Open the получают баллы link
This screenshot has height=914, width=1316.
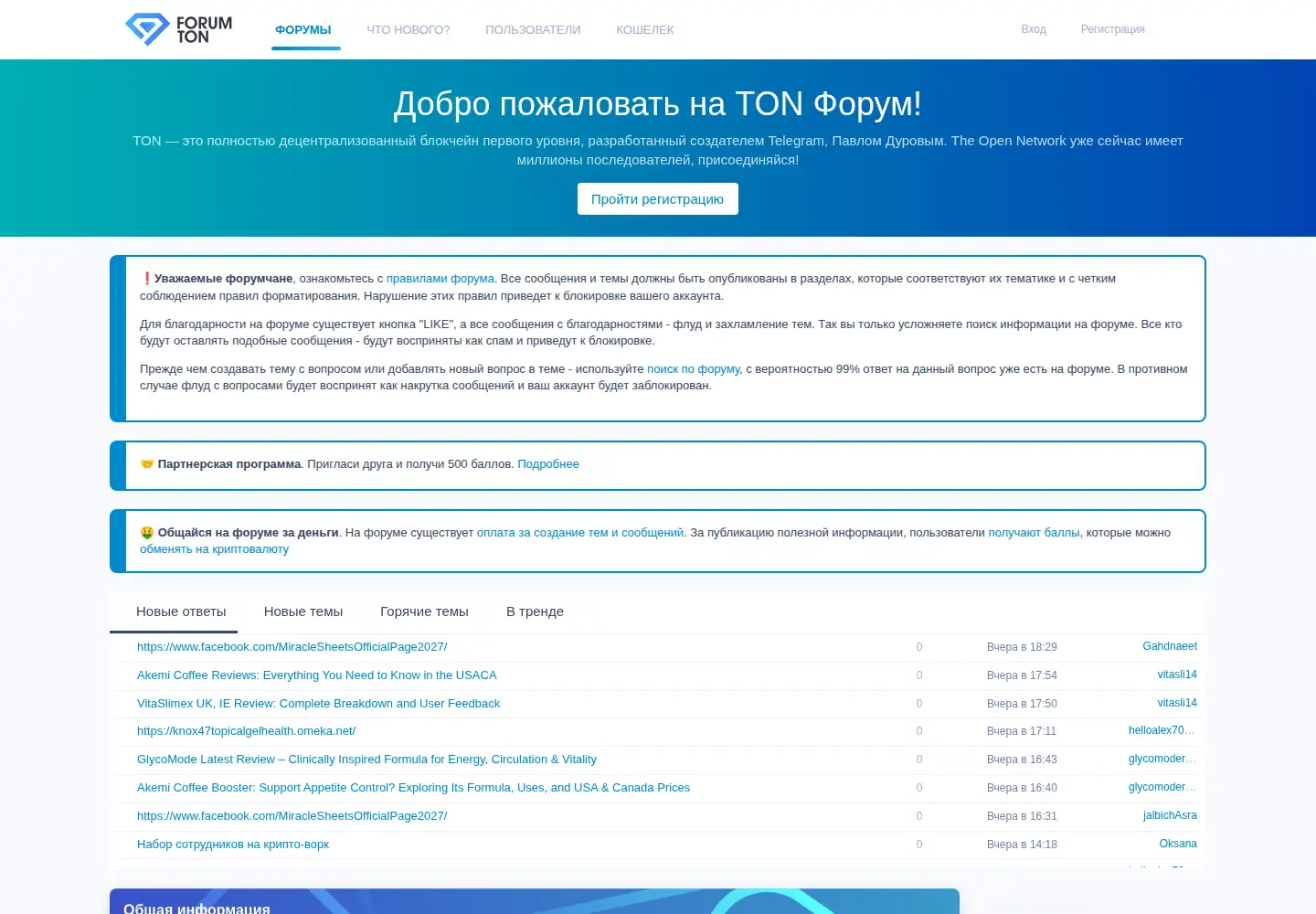click(1034, 533)
